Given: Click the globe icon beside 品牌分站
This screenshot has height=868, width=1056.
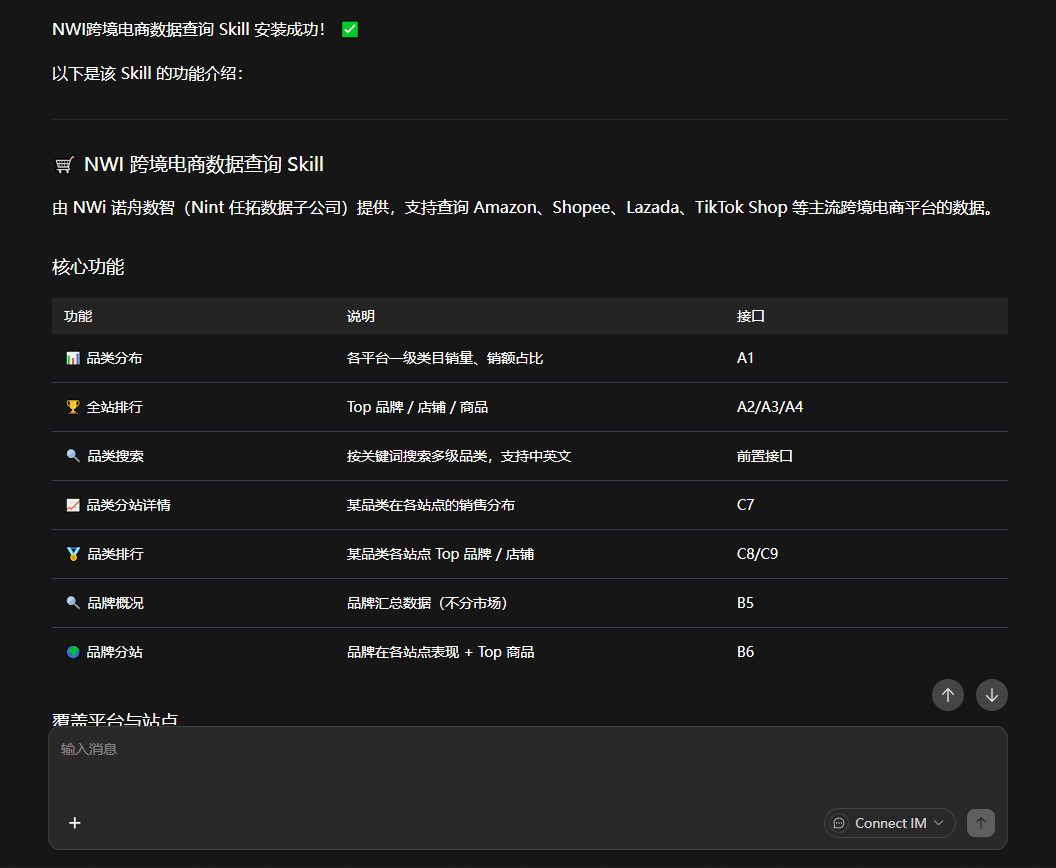Looking at the screenshot, I should click(x=73, y=652).
